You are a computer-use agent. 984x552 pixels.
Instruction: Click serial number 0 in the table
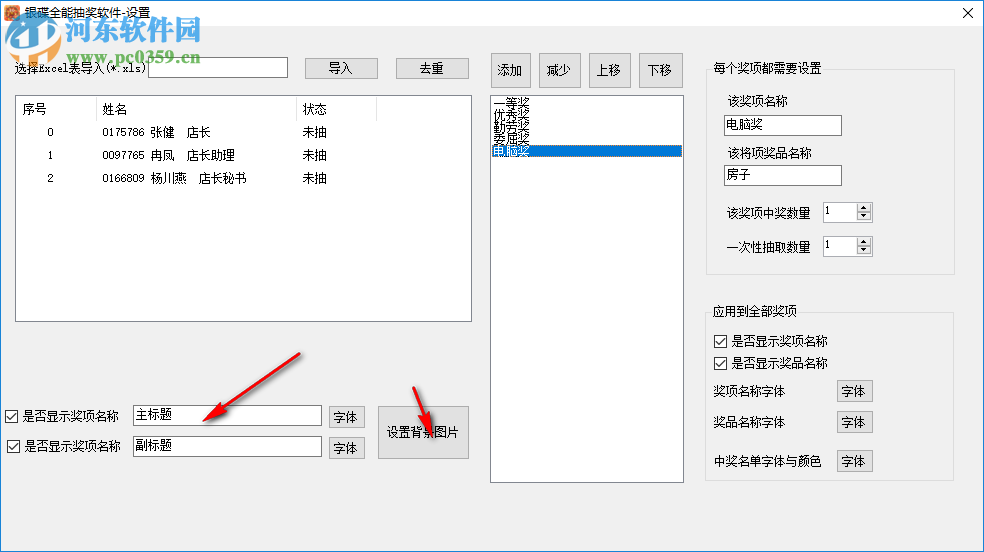[50, 132]
